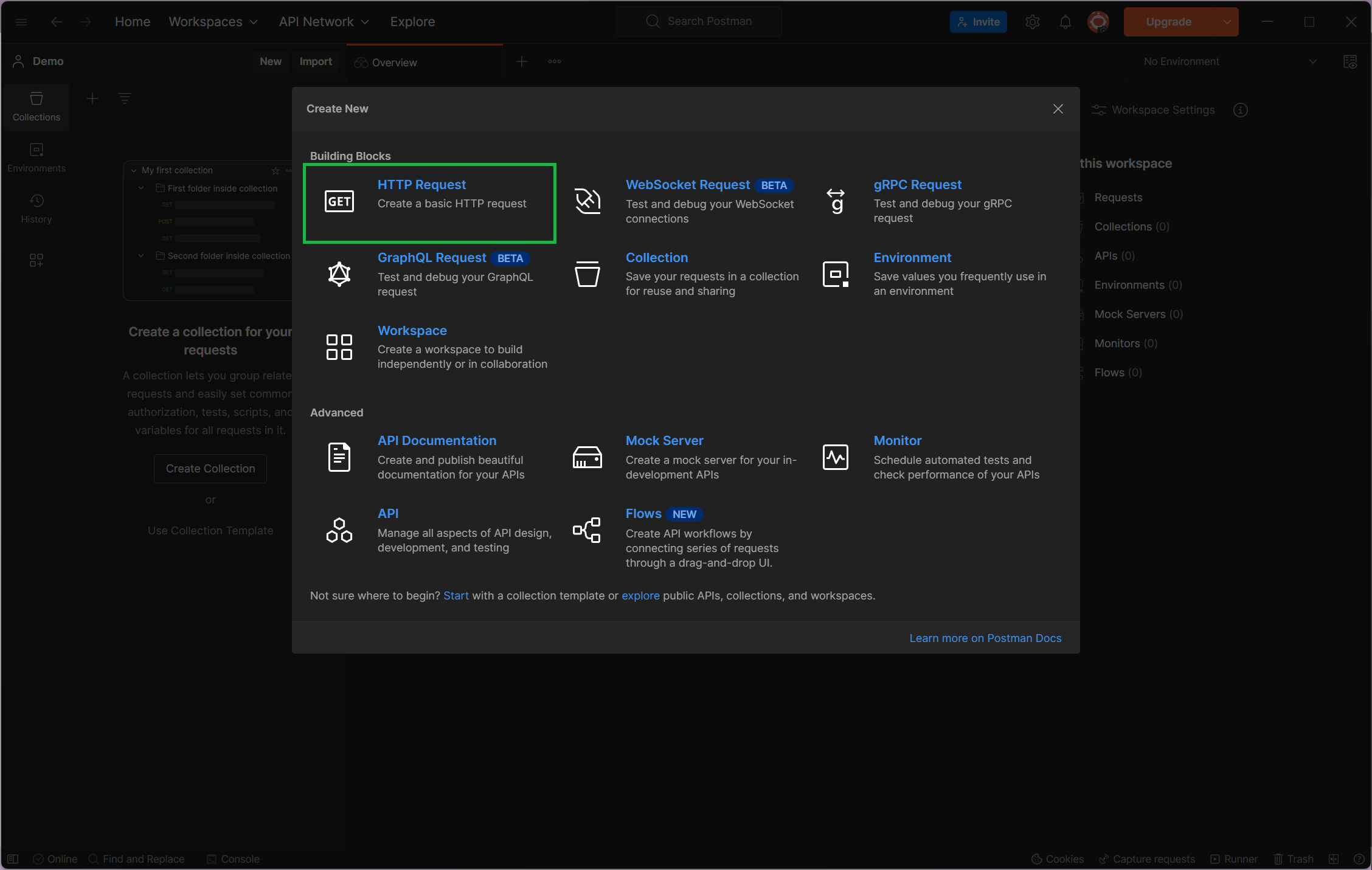Screen dimensions: 1372x870
Task: Go back with the left arrow
Action: click(57, 22)
